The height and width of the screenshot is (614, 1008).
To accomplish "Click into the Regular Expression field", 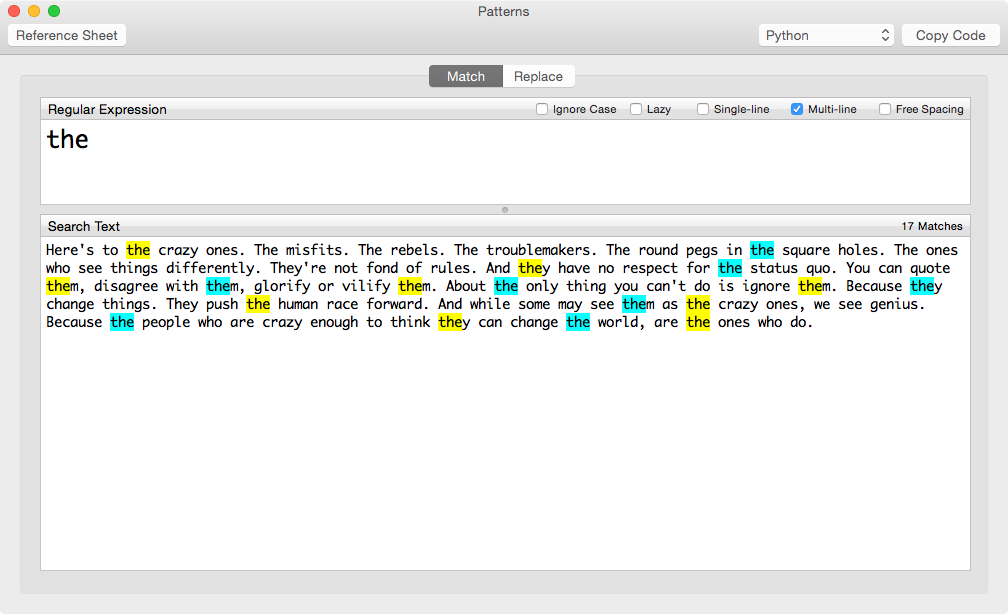I will point(505,162).
